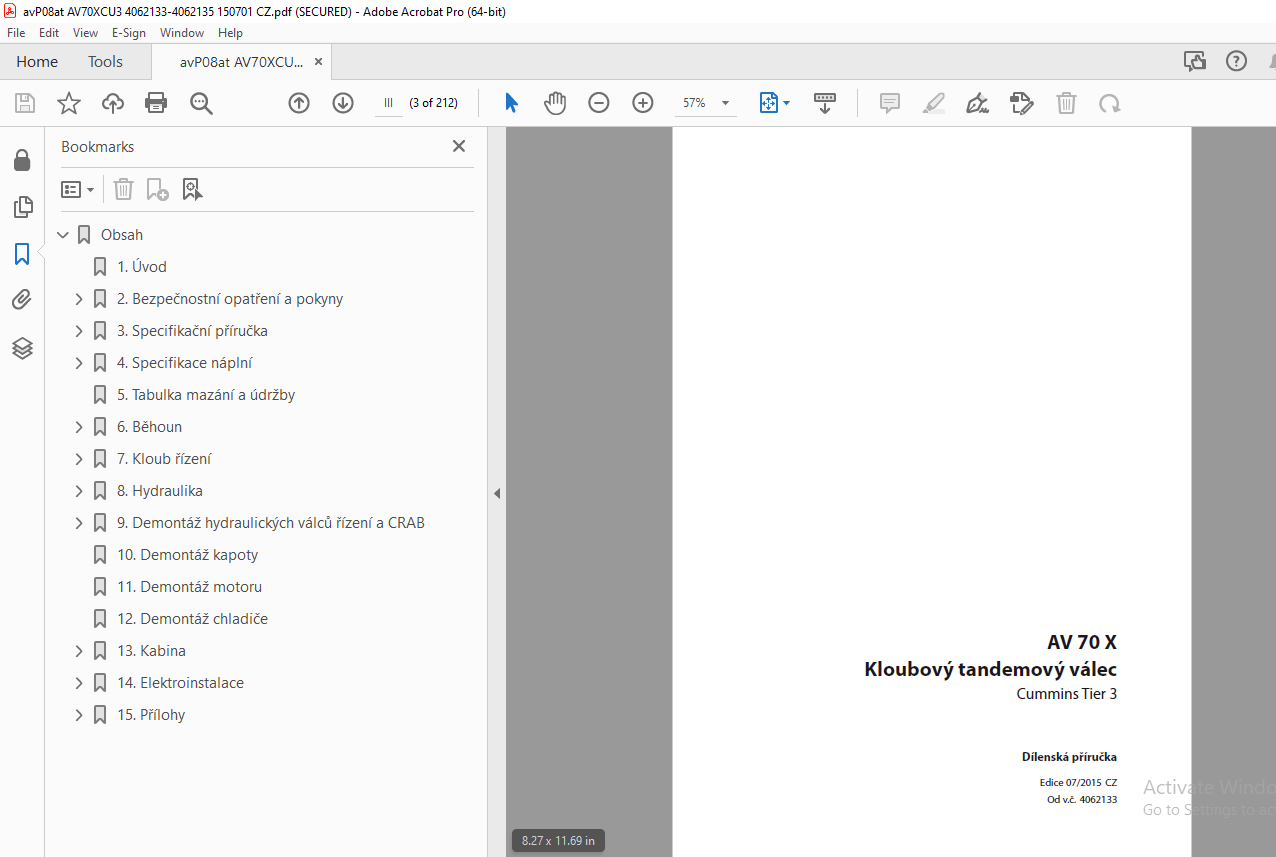This screenshot has height=857, width=1276.
Task: Activate the hand pan tool
Action: pos(555,103)
